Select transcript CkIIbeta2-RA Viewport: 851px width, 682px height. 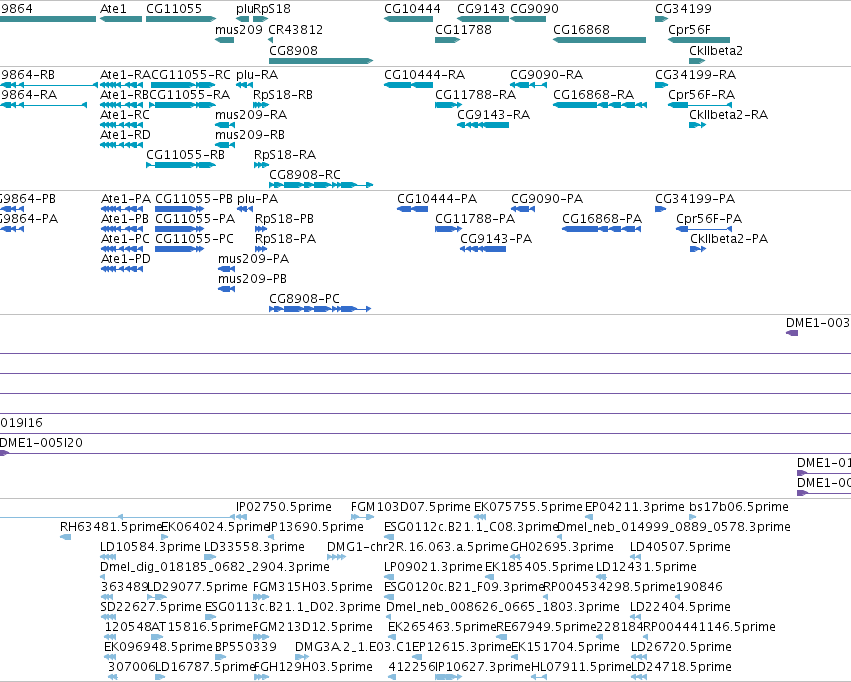point(728,114)
